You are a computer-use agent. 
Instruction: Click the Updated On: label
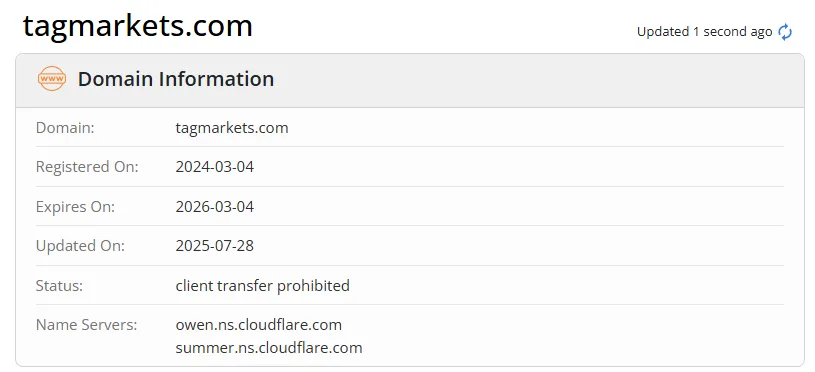click(x=81, y=246)
